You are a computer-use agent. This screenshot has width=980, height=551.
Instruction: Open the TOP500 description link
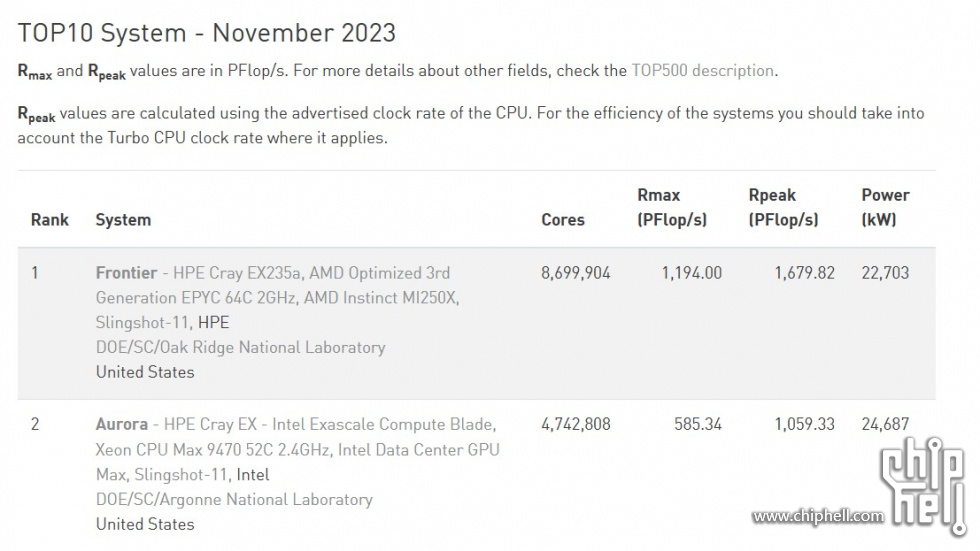tap(702, 71)
